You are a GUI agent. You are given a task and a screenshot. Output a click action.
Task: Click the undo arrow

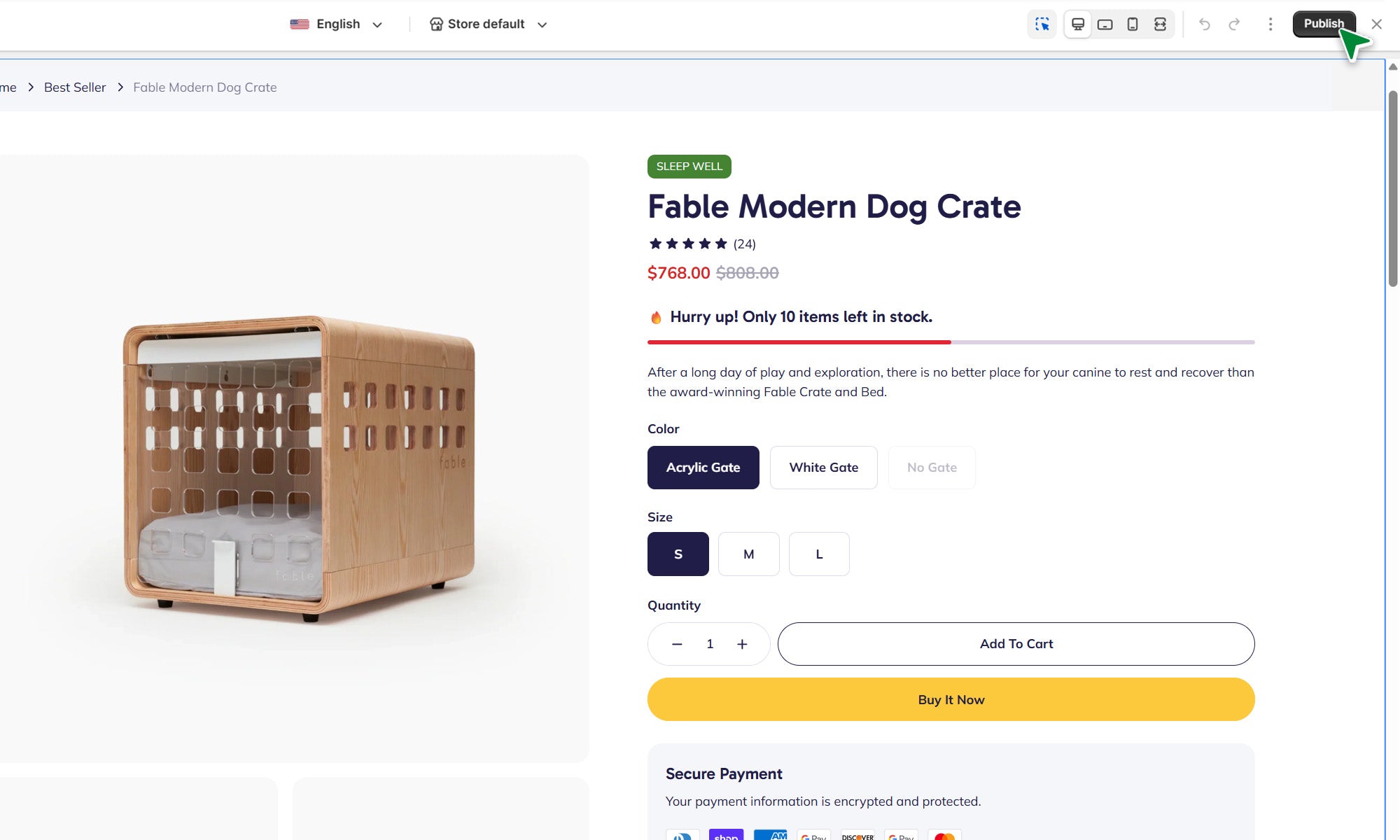(1205, 24)
